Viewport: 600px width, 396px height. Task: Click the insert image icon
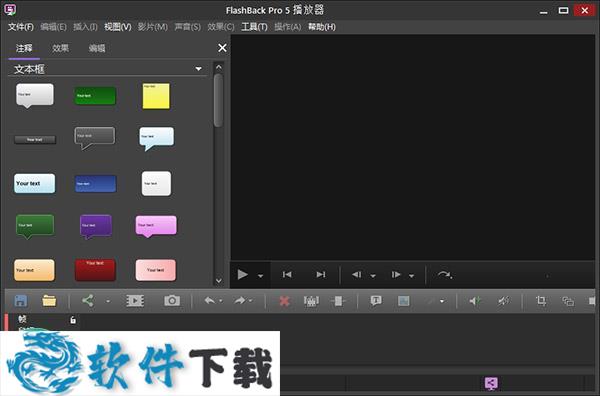coord(404,301)
